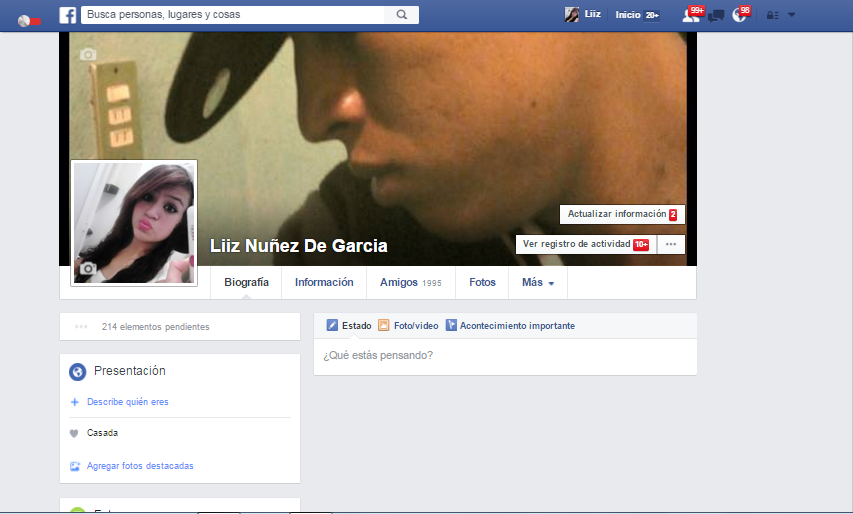Click the Presentación globe icon
The image size is (853, 514).
77,372
